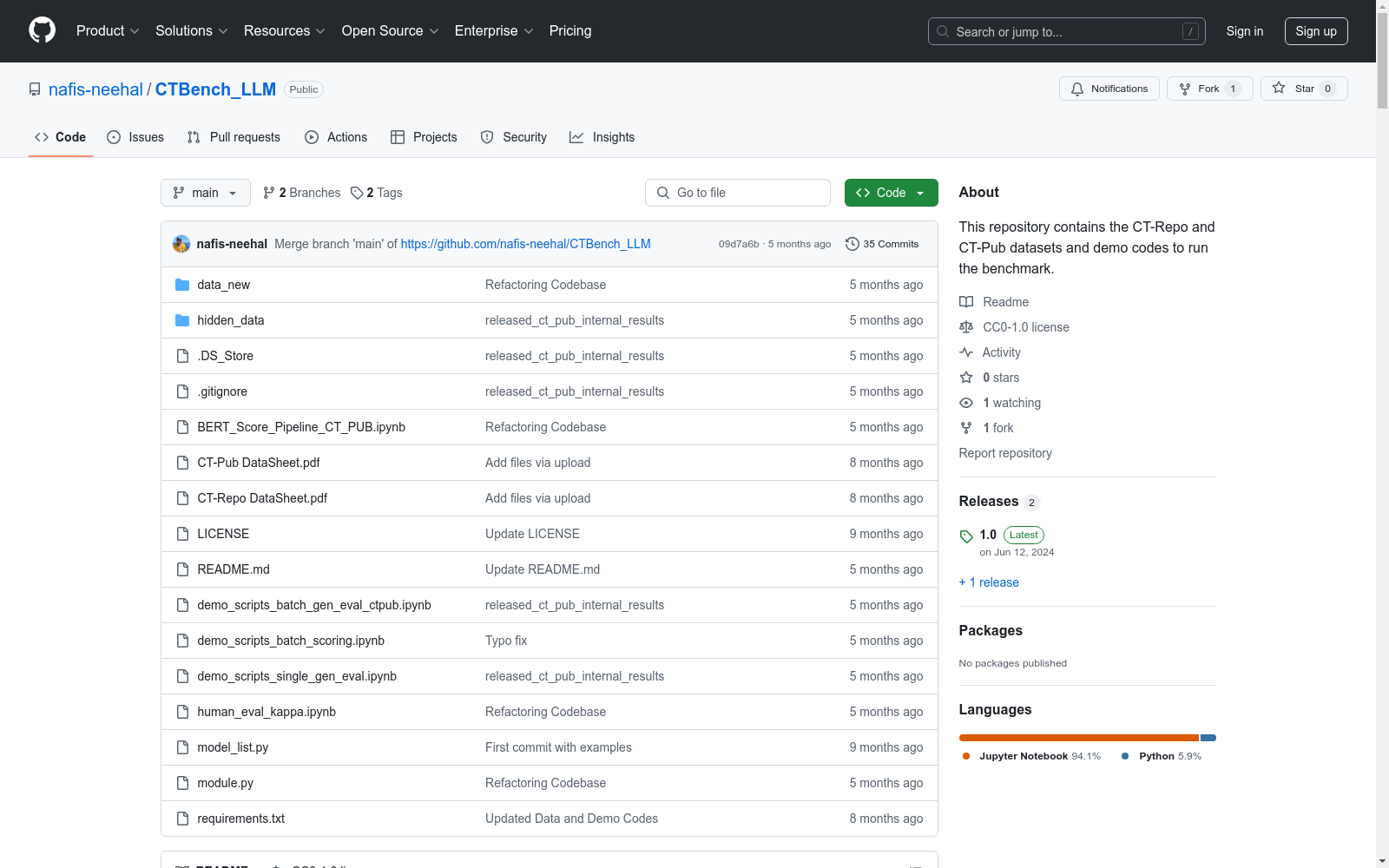Image resolution: width=1389 pixels, height=868 pixels.
Task: View the 2 Tags link
Action: [x=377, y=193]
